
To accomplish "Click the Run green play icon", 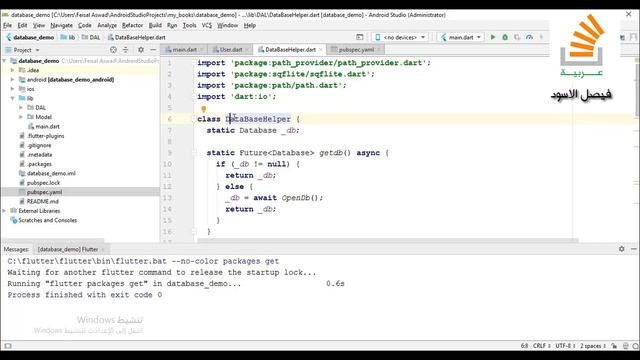I will [x=493, y=37].
